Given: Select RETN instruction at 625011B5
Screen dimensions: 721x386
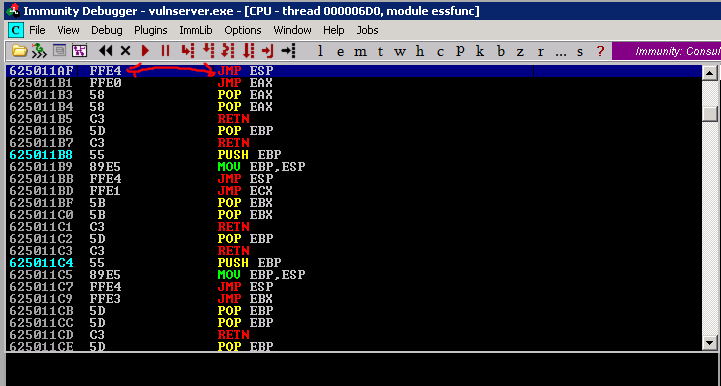Looking at the screenshot, I should point(234,119).
